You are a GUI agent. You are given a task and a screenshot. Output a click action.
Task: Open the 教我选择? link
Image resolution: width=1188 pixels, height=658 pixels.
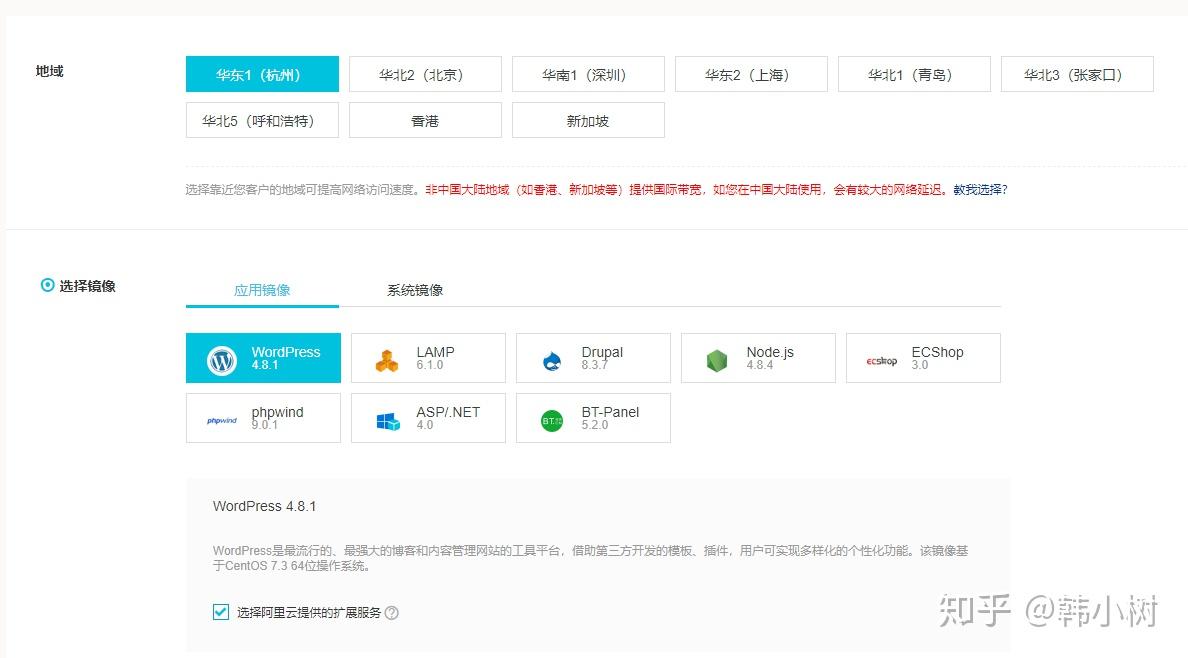click(x=980, y=190)
